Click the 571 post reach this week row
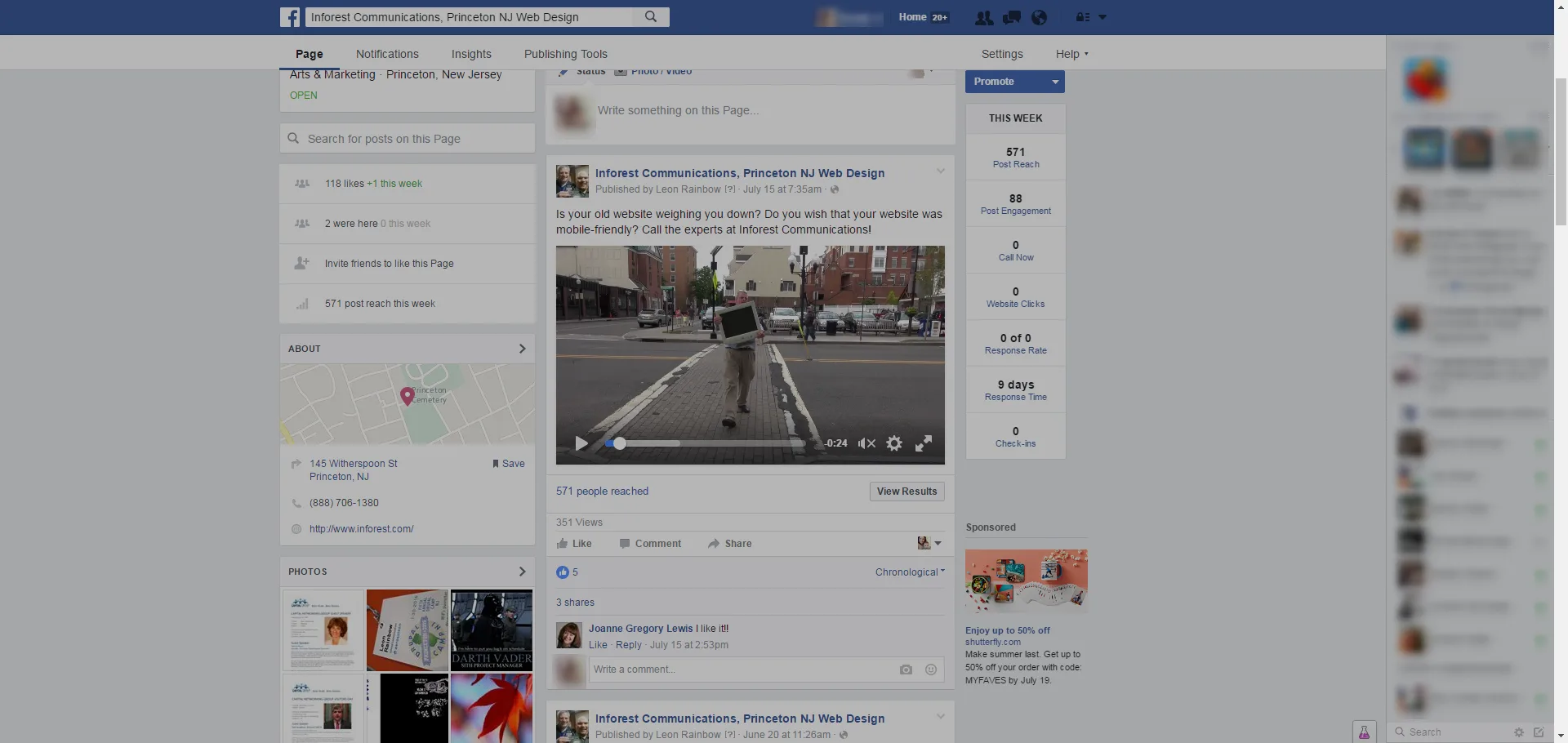The height and width of the screenshot is (743, 1568). 408,304
